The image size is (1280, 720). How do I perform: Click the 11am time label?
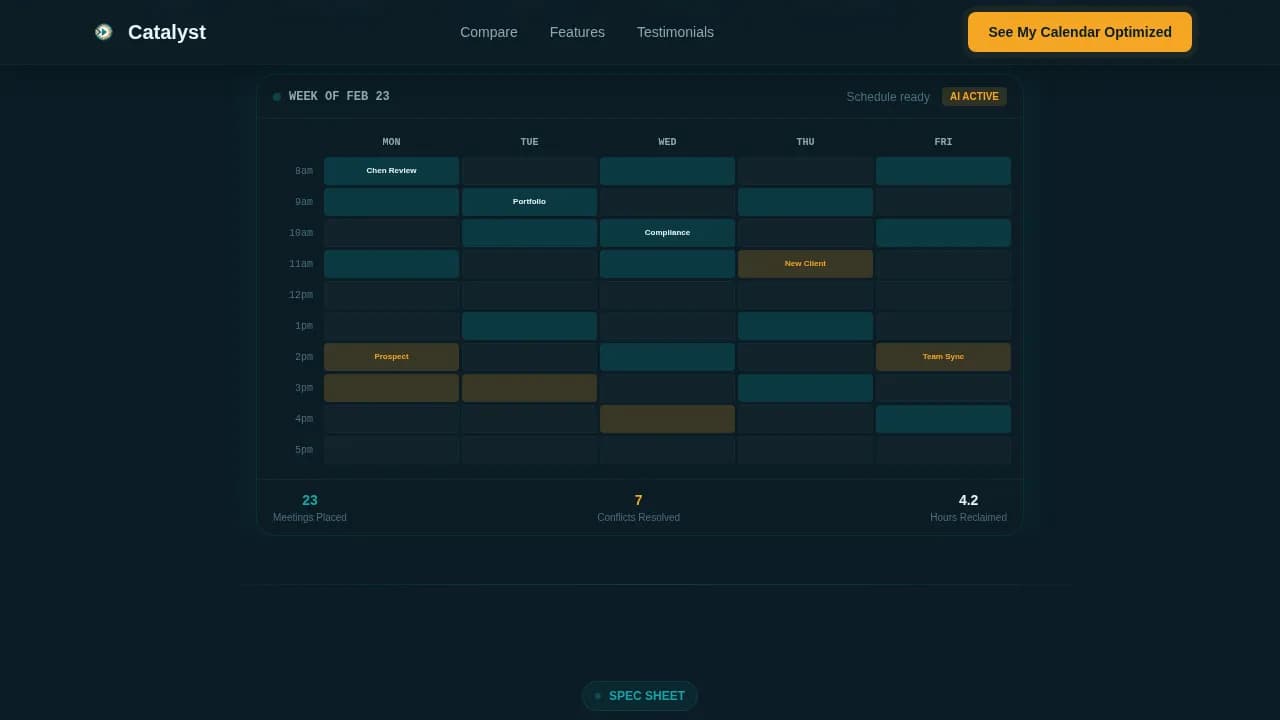click(x=301, y=264)
